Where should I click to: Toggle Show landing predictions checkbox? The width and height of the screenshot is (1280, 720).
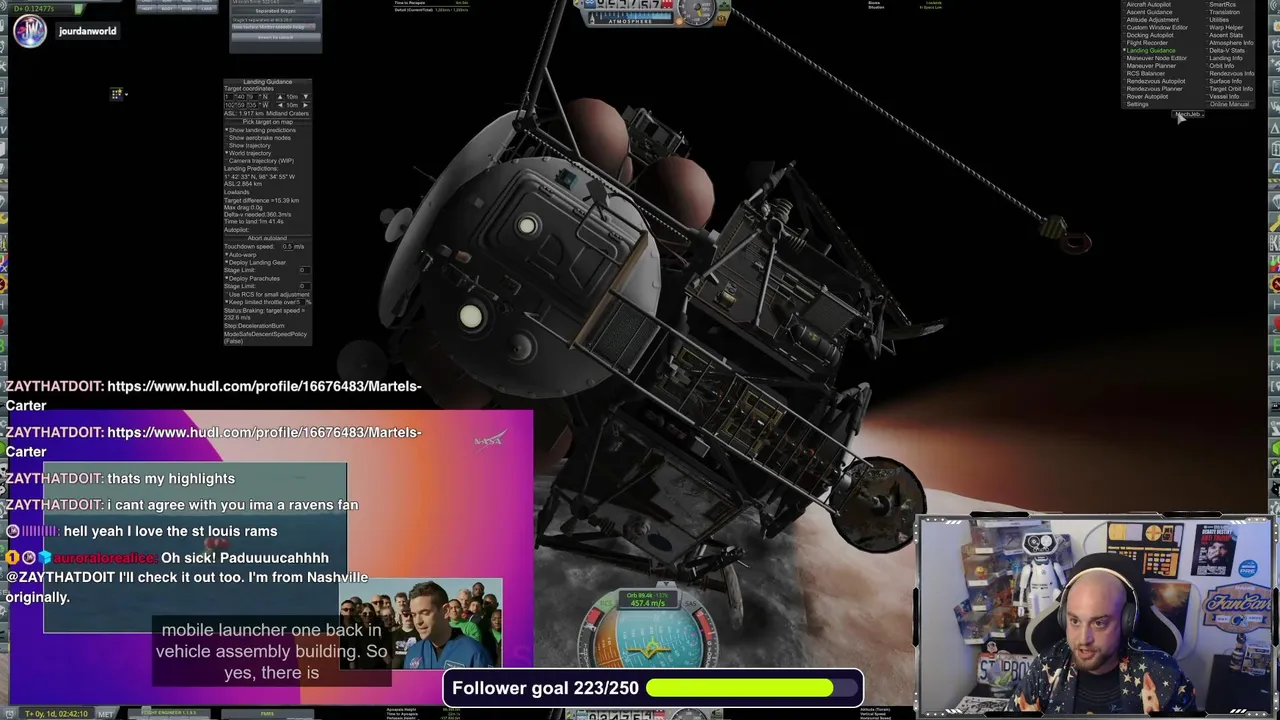262,130
